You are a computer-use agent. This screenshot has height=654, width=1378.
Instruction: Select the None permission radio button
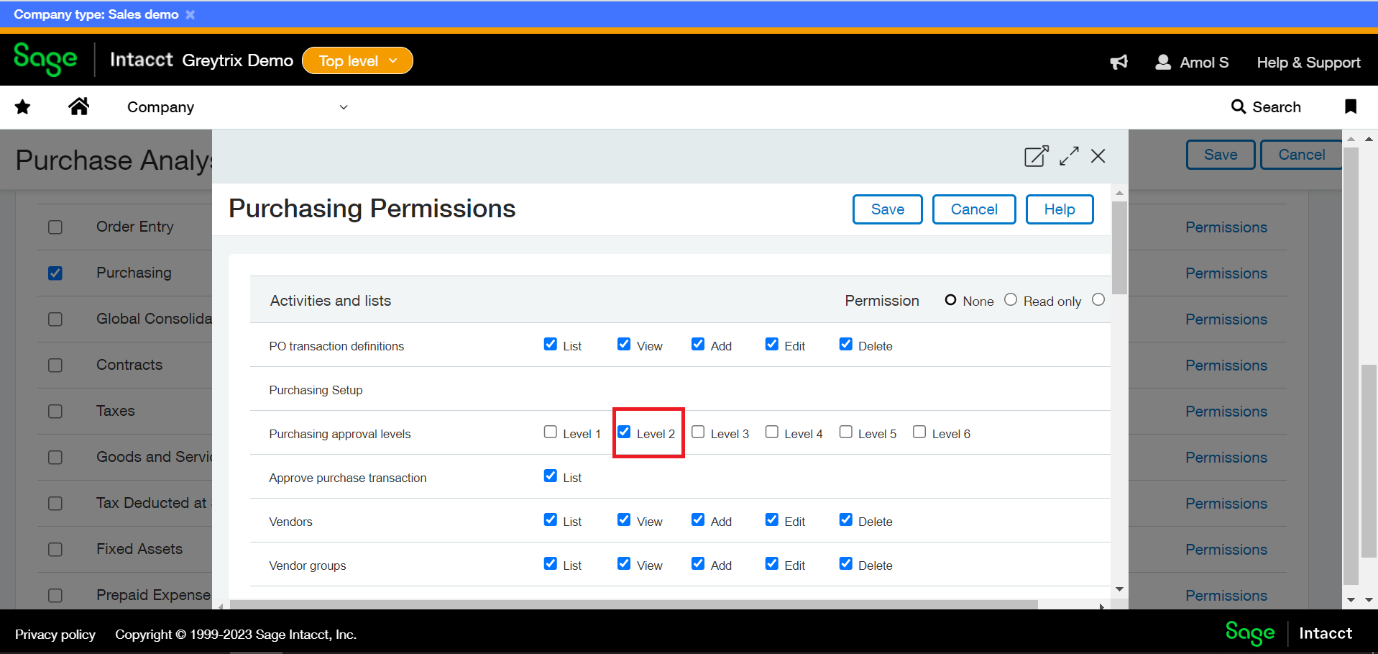951,300
